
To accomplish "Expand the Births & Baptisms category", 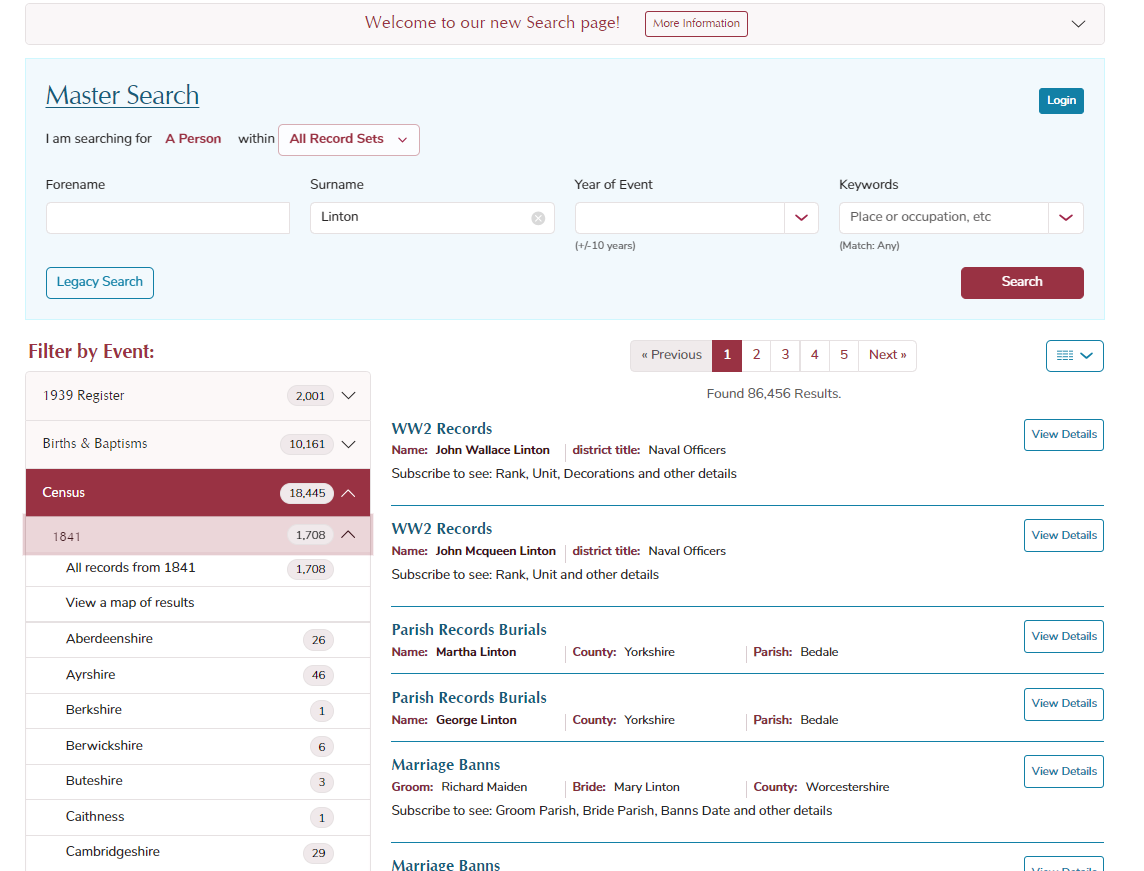I will pos(348,443).
